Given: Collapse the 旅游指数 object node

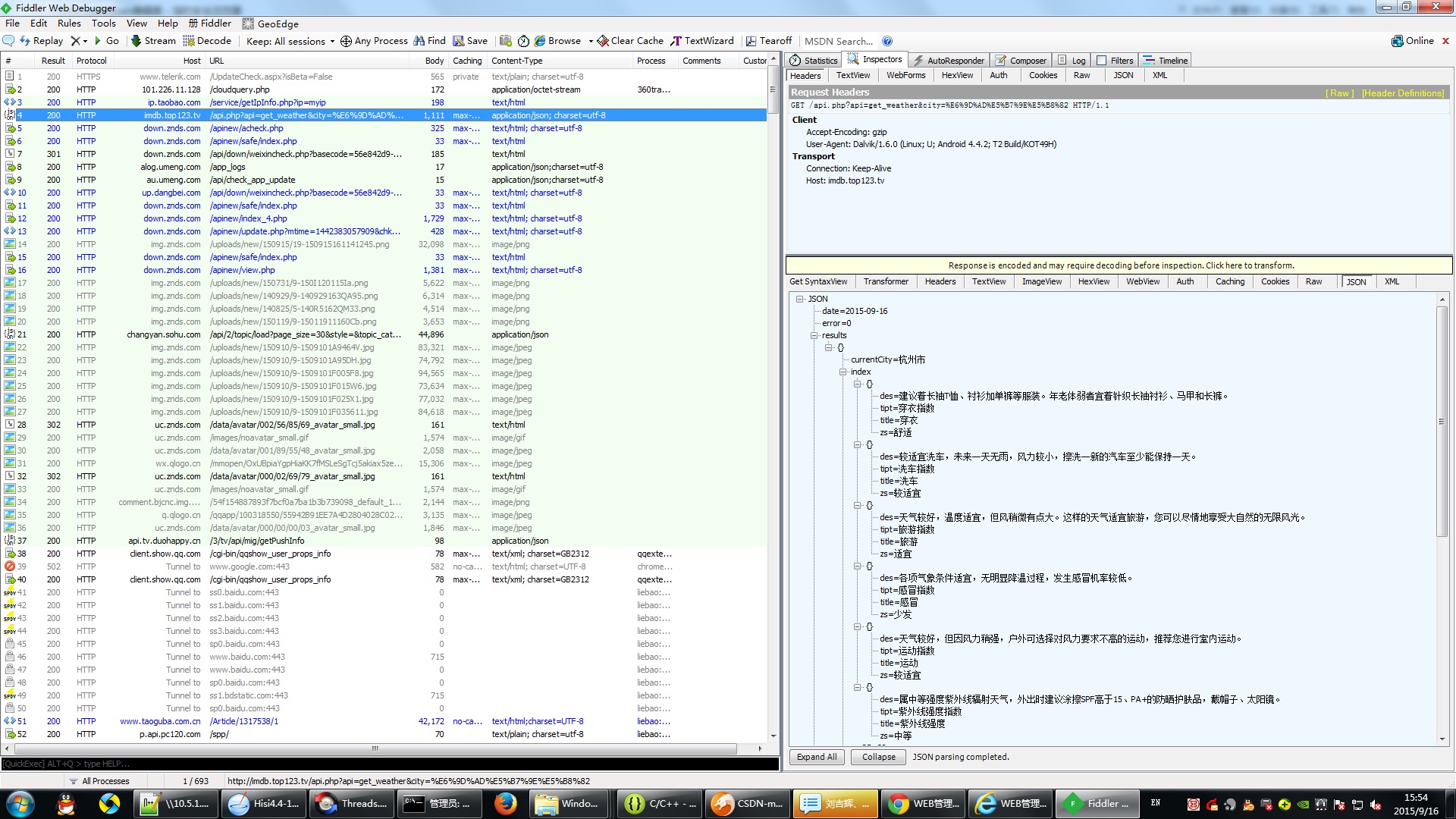Looking at the screenshot, I should click(x=857, y=505).
